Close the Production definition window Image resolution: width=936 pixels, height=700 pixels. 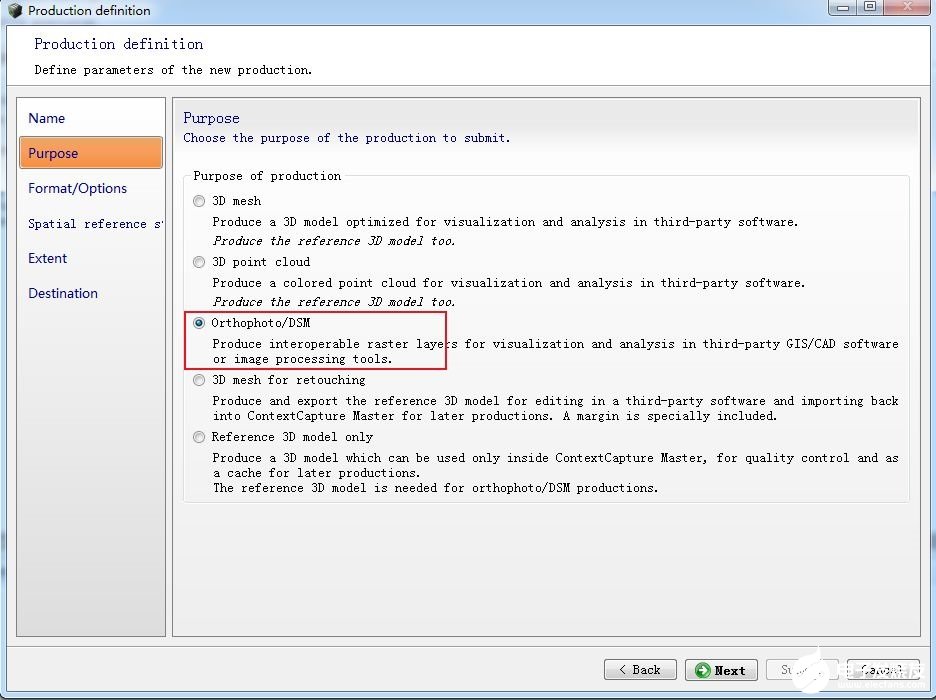907,7
